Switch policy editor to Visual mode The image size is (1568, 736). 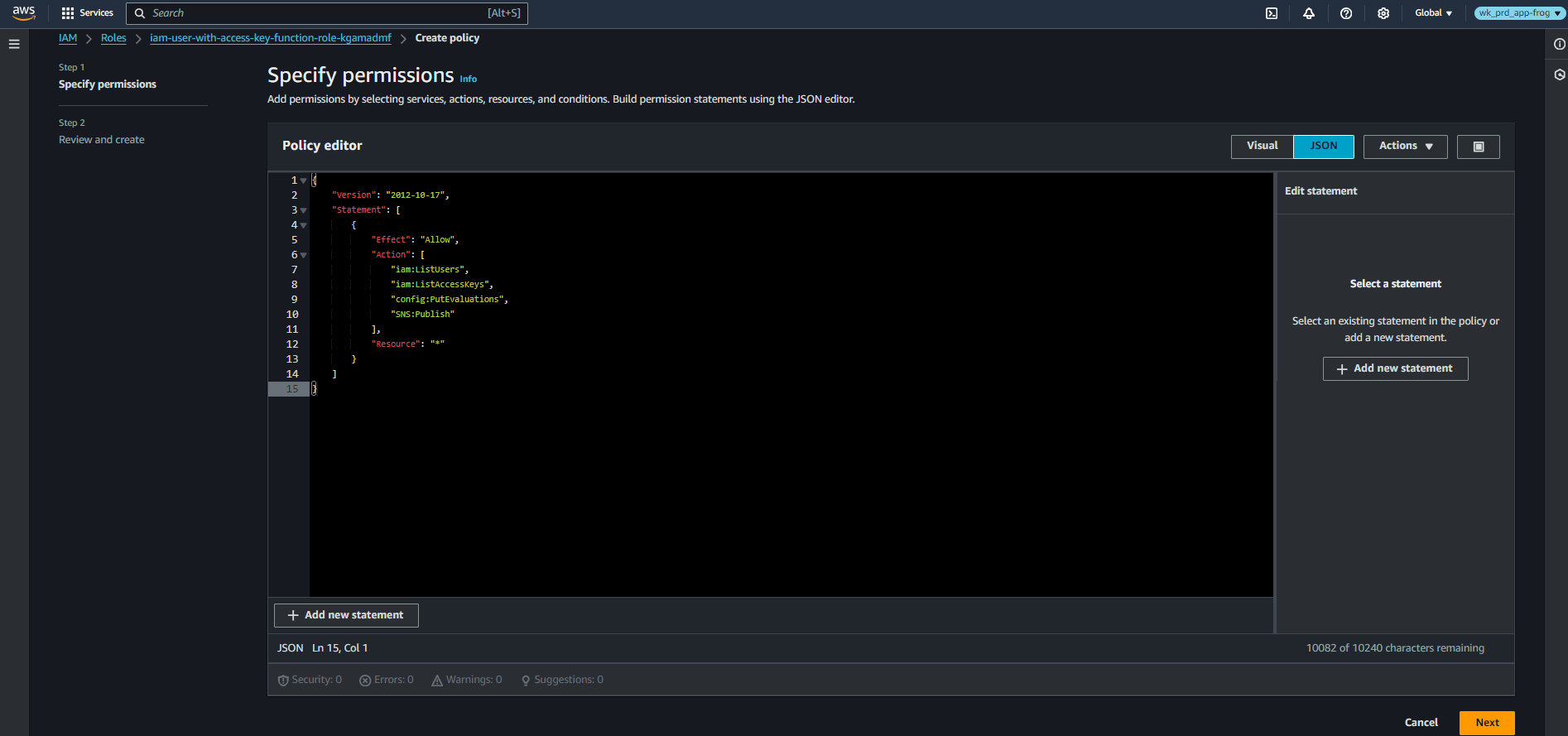(x=1262, y=147)
